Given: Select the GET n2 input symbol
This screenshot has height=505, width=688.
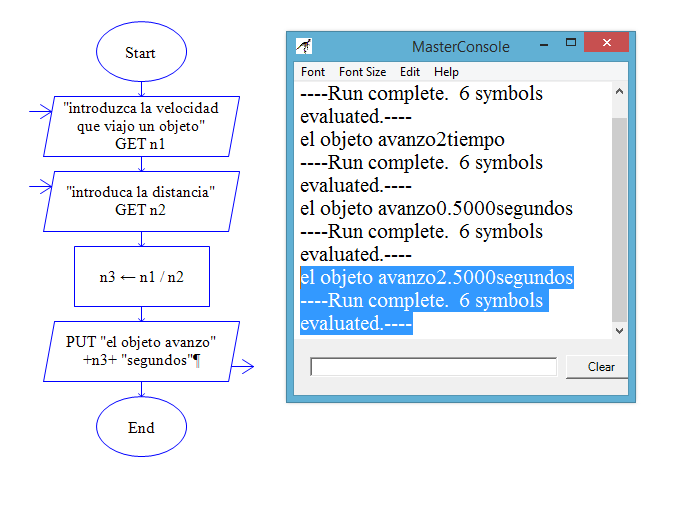Looking at the screenshot, I should 141,201.
